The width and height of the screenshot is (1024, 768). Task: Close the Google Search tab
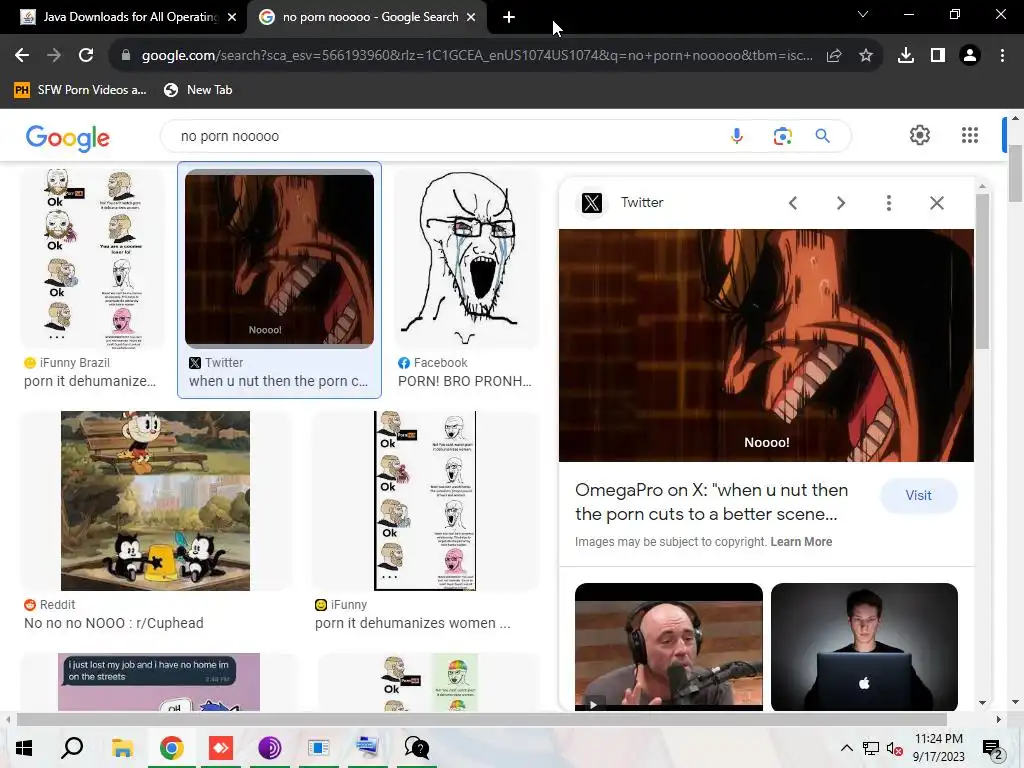pyautogui.click(x=471, y=17)
